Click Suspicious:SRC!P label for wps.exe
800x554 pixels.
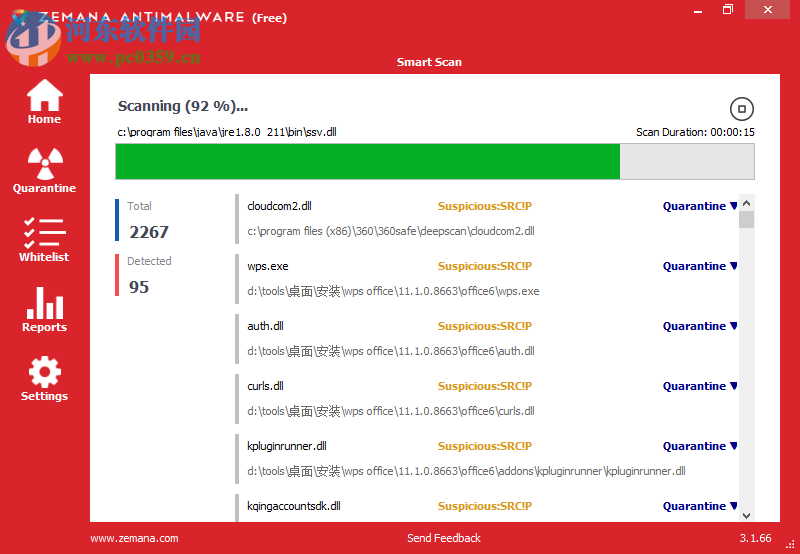pyautogui.click(x=485, y=266)
